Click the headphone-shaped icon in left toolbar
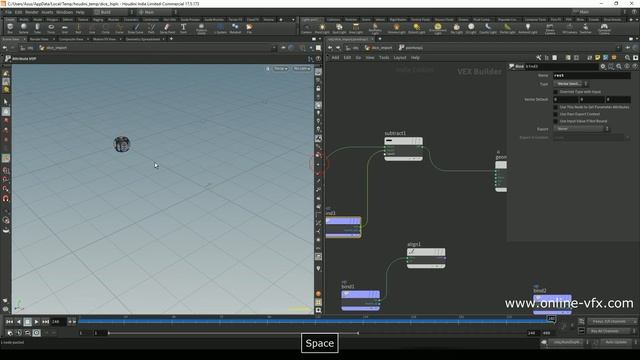Screen dimensions: 640x360 (6, 198)
